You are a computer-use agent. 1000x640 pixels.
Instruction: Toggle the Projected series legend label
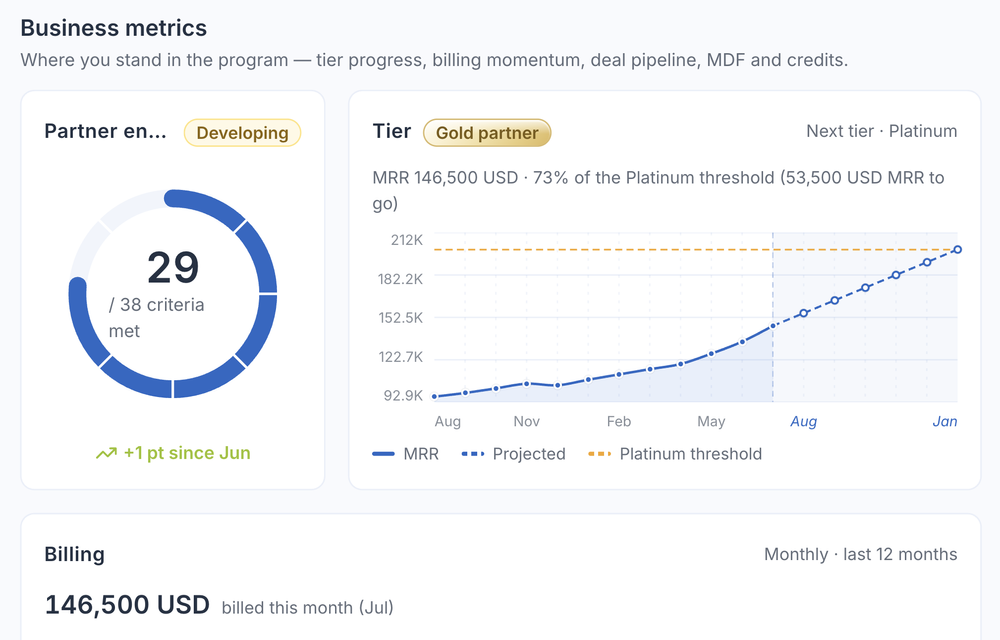pos(529,454)
